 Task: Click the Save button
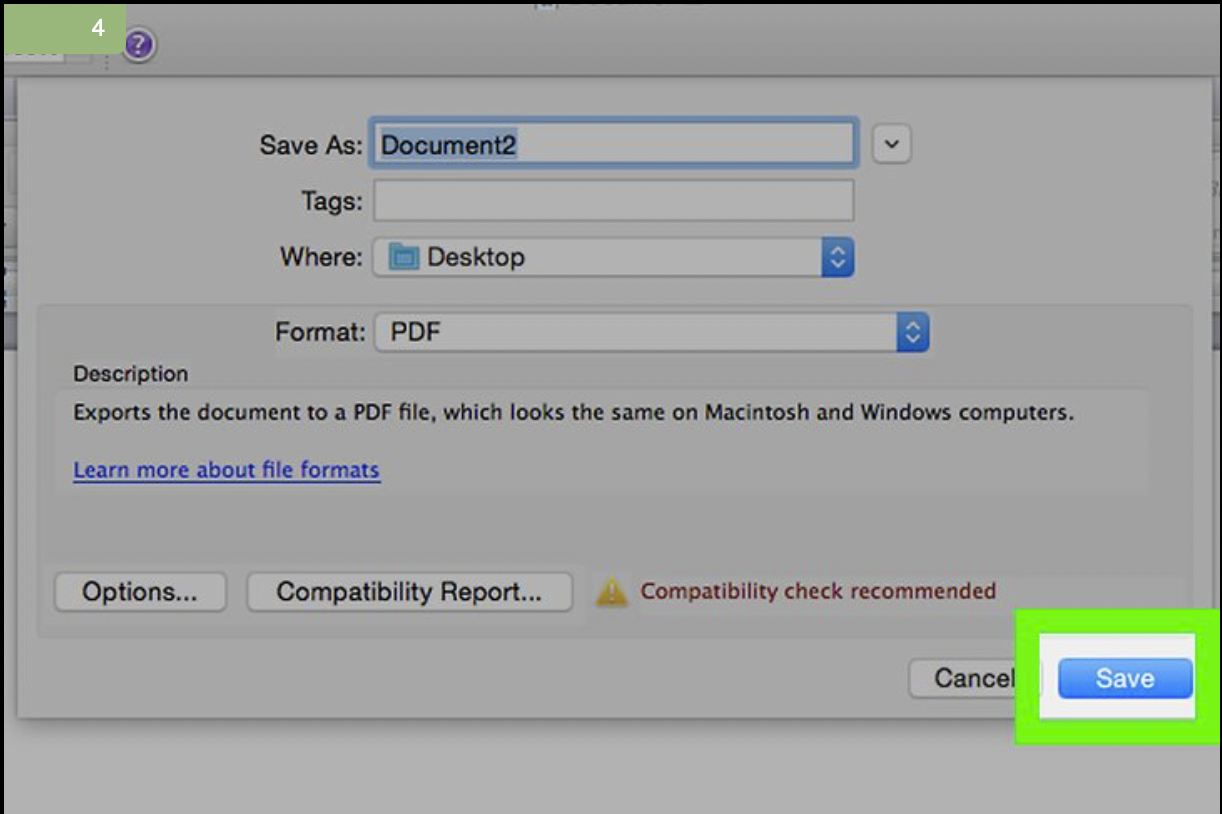coord(1124,678)
